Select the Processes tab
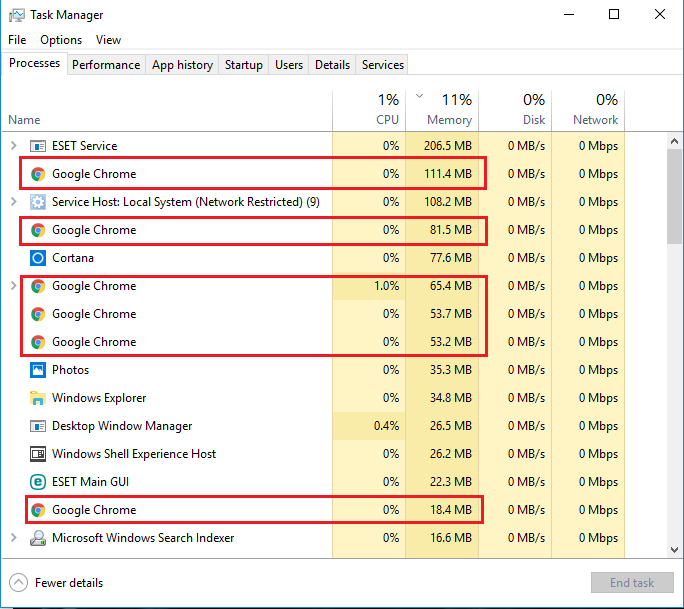The width and height of the screenshot is (684, 609). coord(34,63)
